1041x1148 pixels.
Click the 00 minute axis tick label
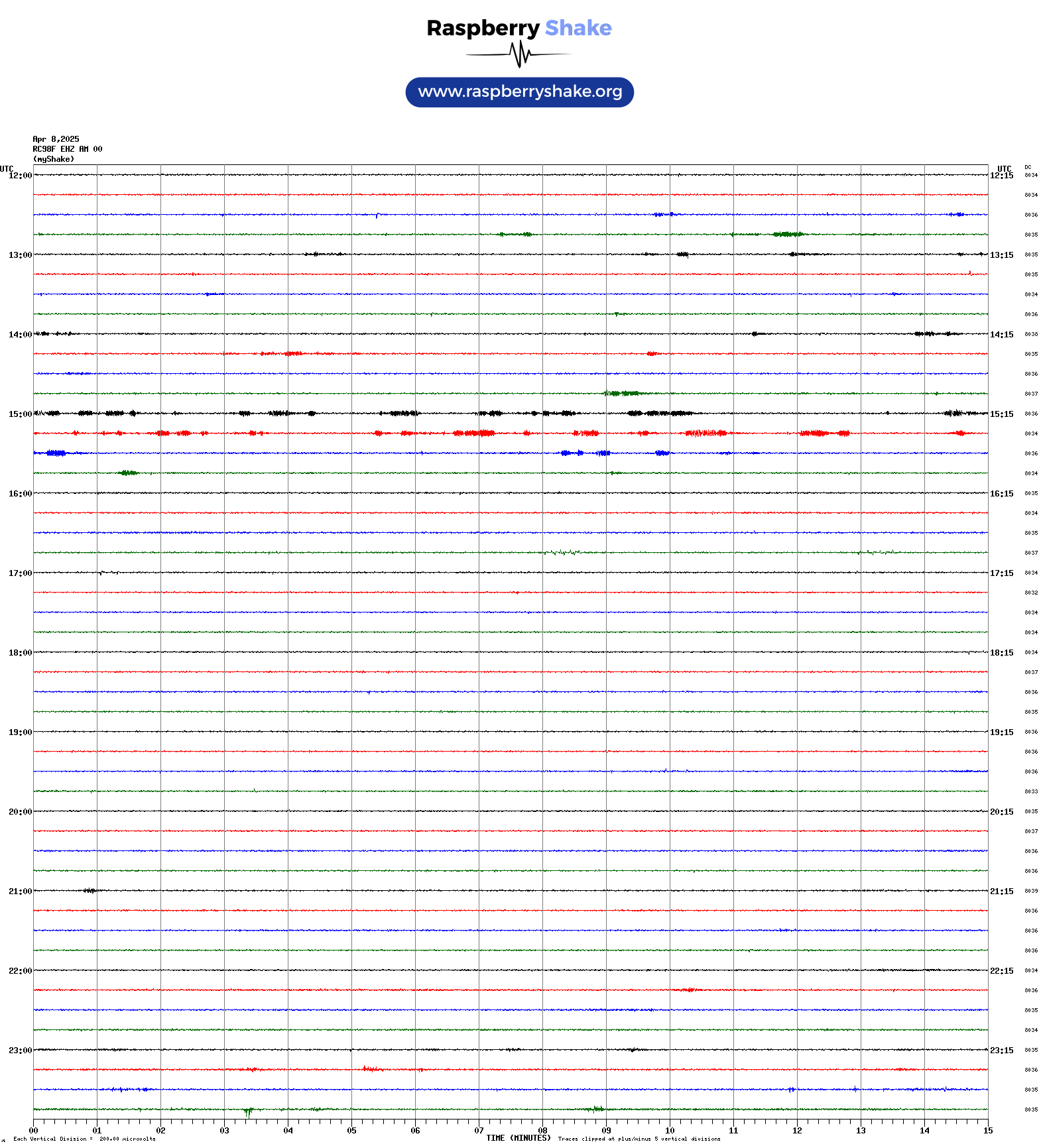pos(33,1131)
